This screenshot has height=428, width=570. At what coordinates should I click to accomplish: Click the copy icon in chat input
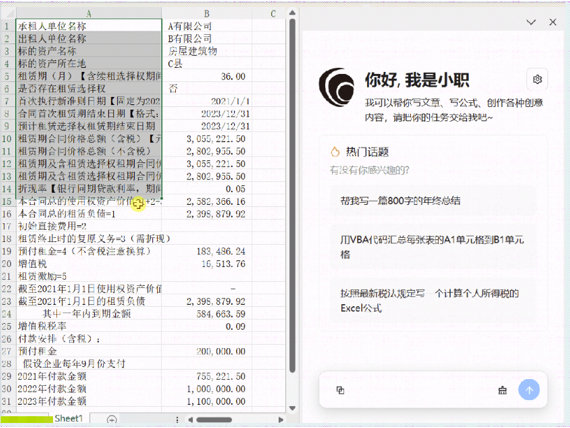340,390
